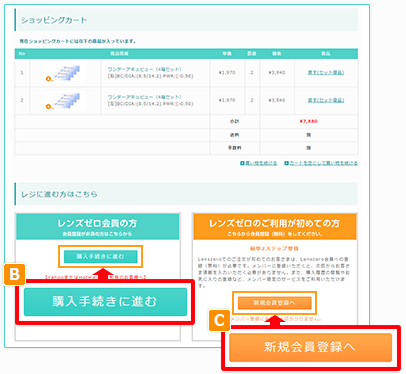Select the [右]BC/DIA spec line in row 1
406x374 pixels.
point(150,76)
